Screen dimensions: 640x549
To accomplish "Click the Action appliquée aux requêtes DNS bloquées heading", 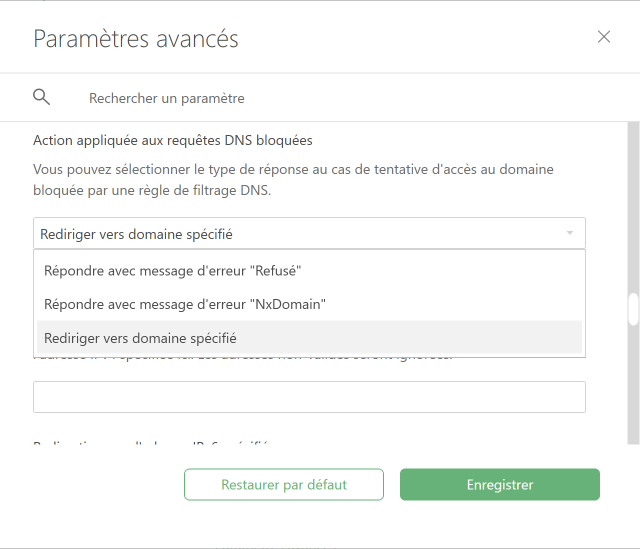I will point(173,140).
